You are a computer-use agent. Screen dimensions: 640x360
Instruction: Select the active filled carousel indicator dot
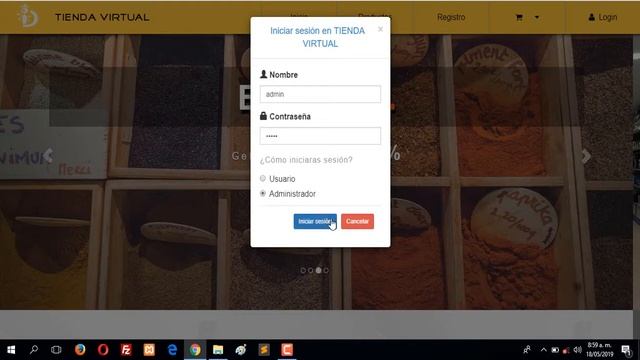(318, 270)
